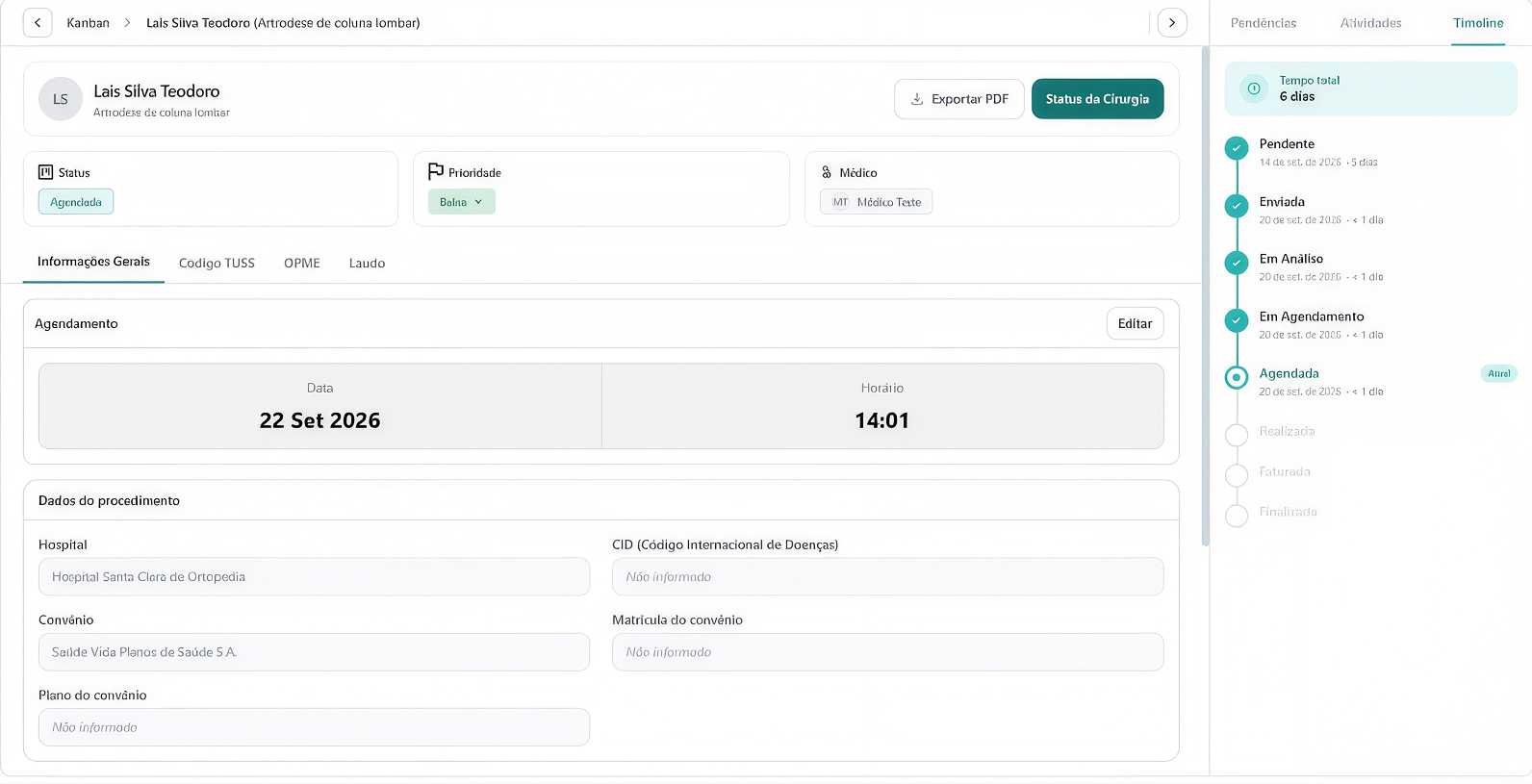Click the Médico stethoscope icon

tap(827, 172)
